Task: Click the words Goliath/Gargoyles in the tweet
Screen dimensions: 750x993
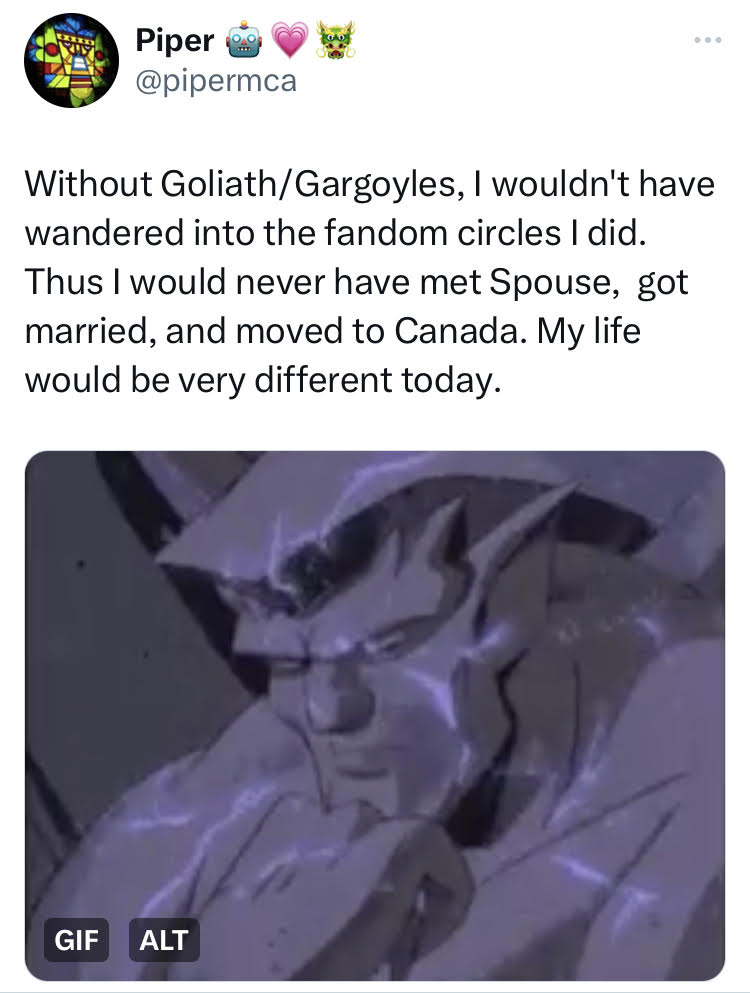Action: click(308, 184)
